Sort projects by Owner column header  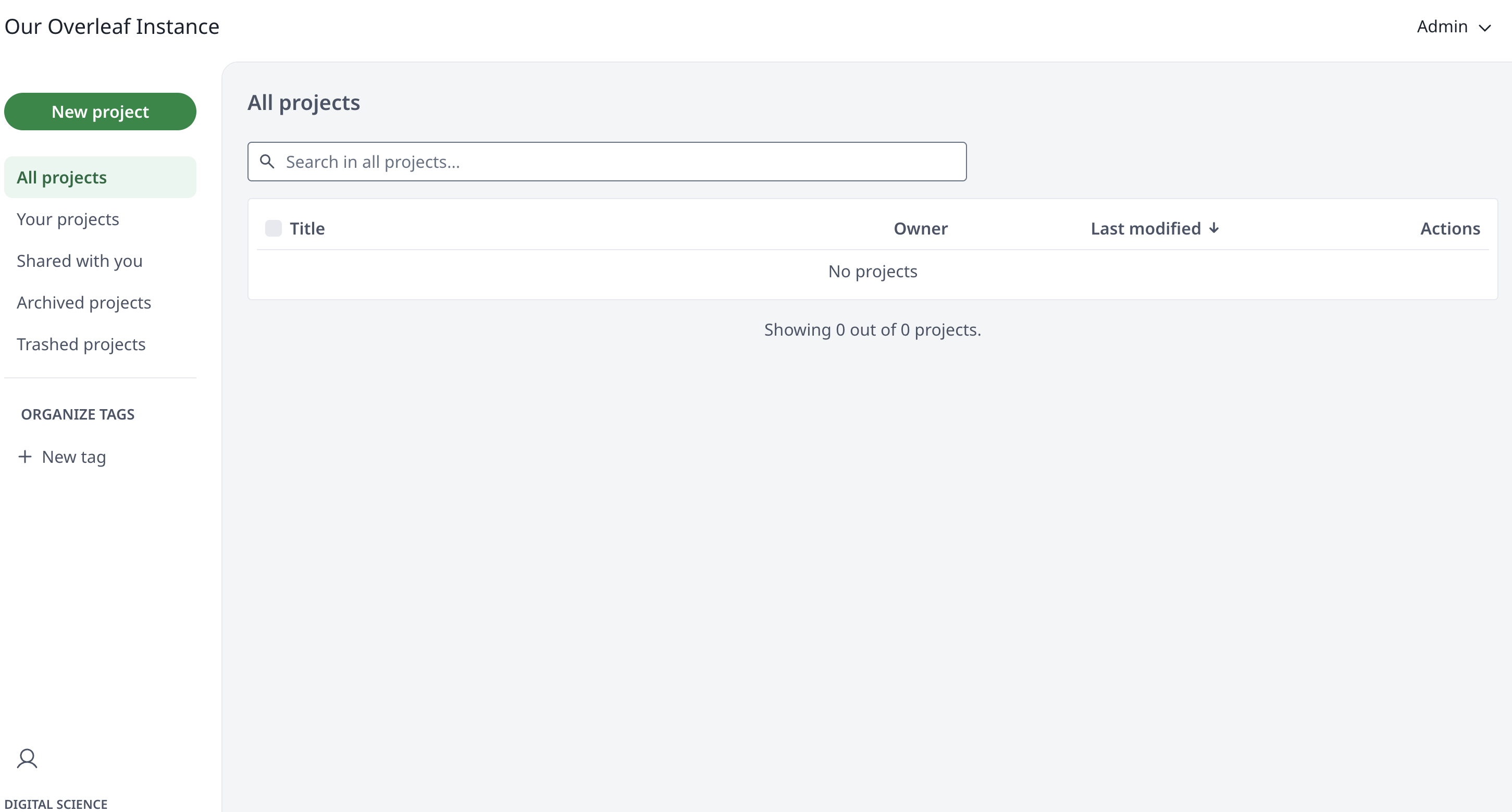pyautogui.click(x=920, y=228)
